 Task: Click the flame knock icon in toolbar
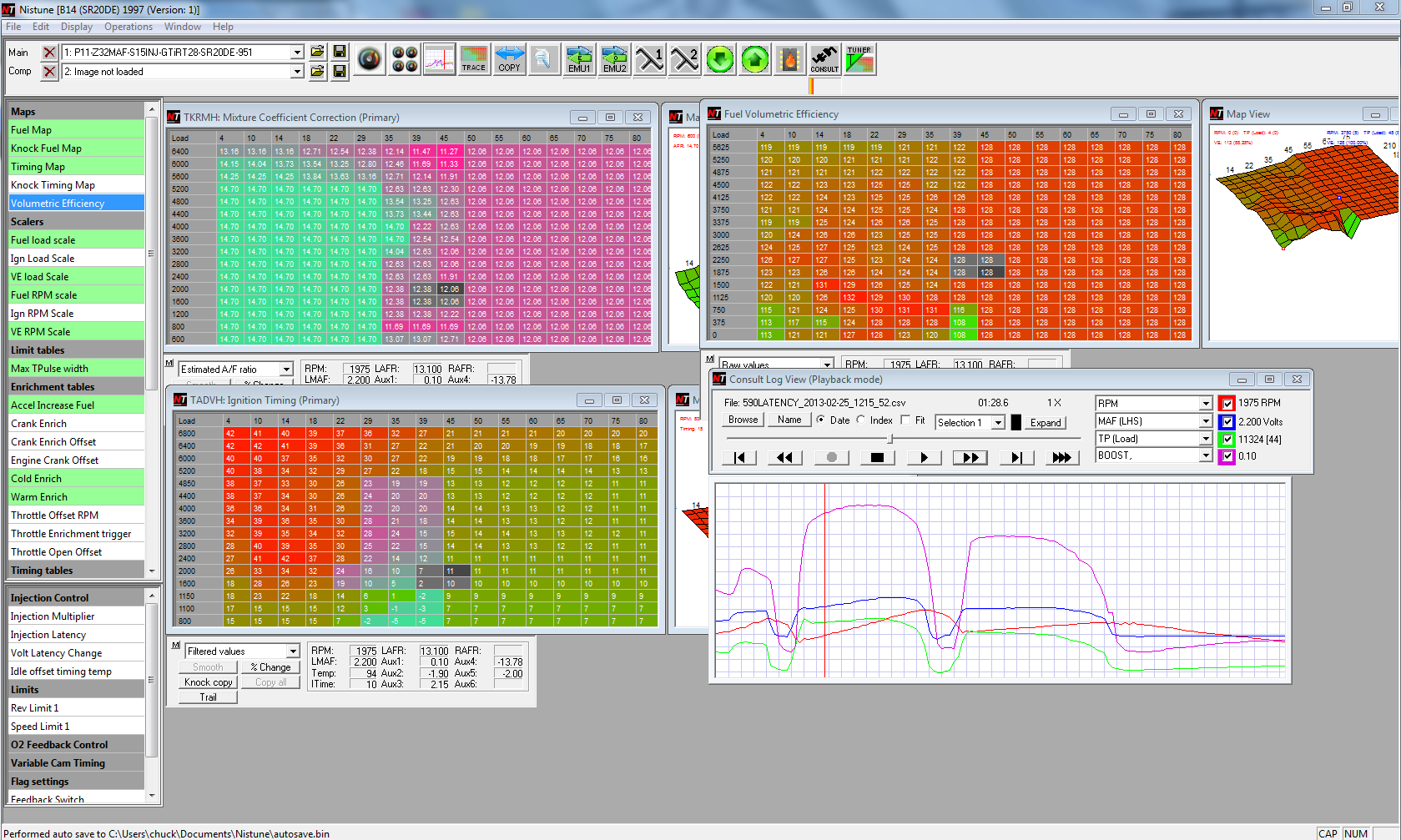tap(789, 59)
